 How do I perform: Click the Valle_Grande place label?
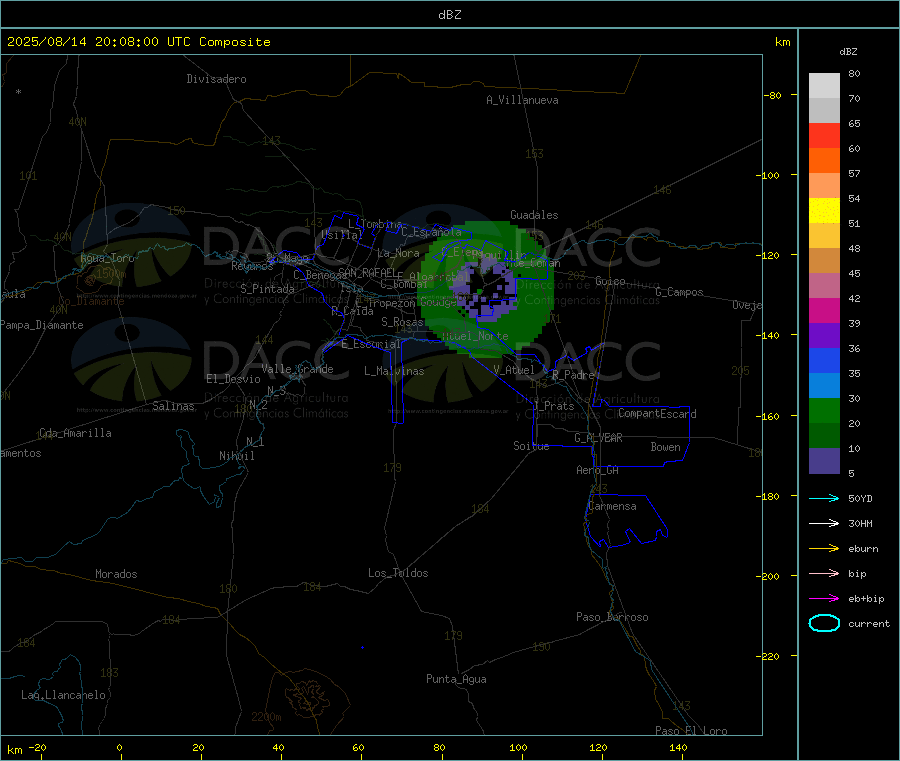[x=297, y=369]
